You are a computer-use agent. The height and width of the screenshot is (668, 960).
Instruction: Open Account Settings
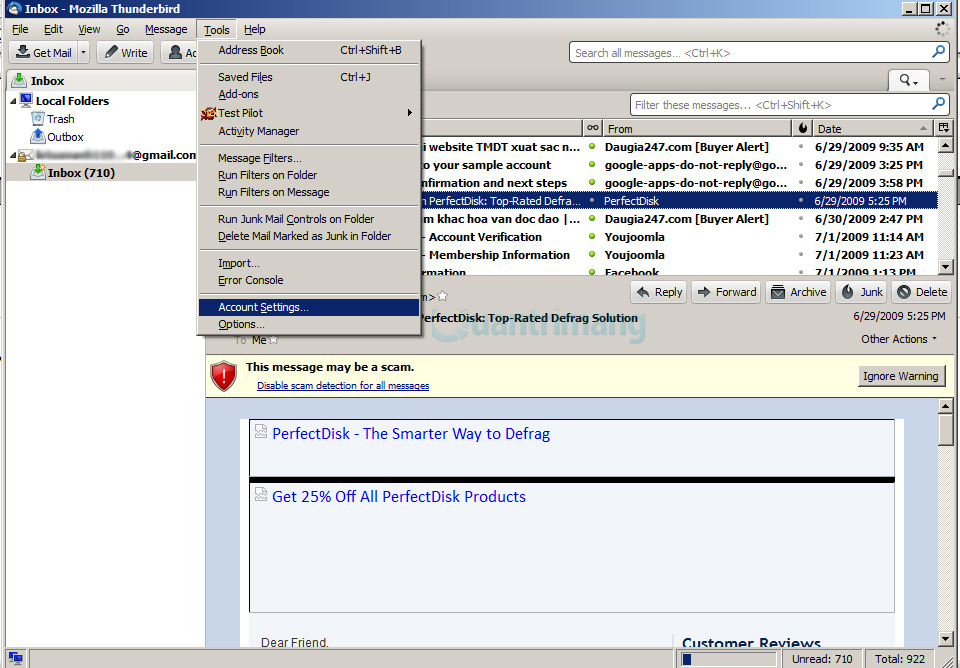[309, 307]
